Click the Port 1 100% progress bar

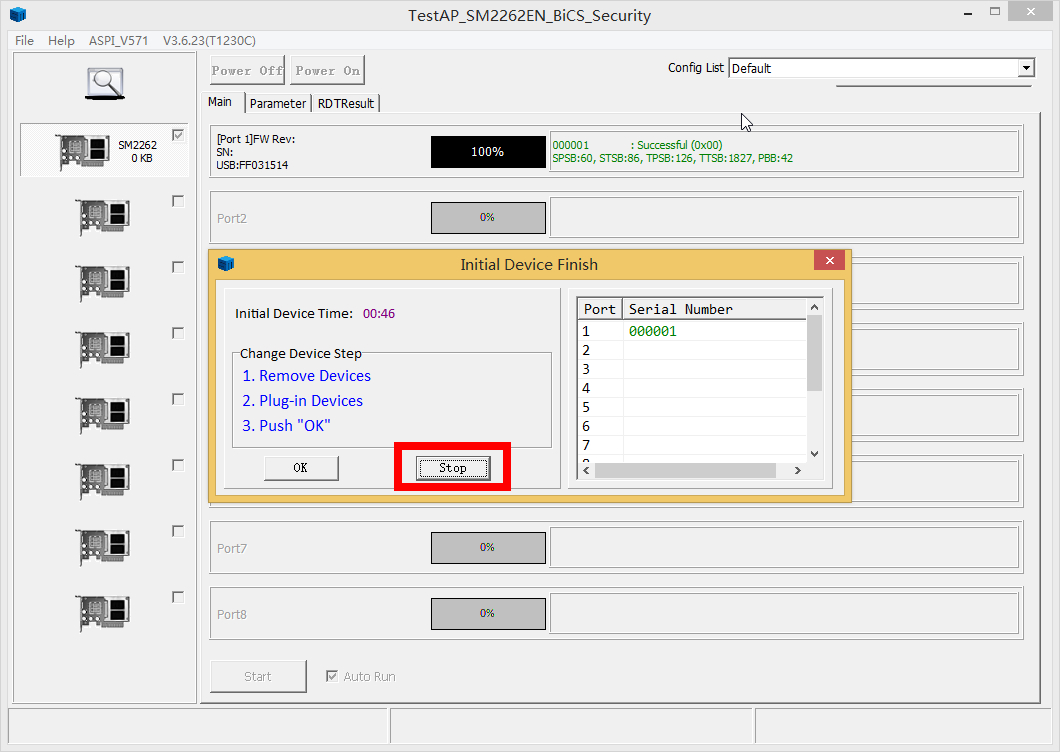488,152
